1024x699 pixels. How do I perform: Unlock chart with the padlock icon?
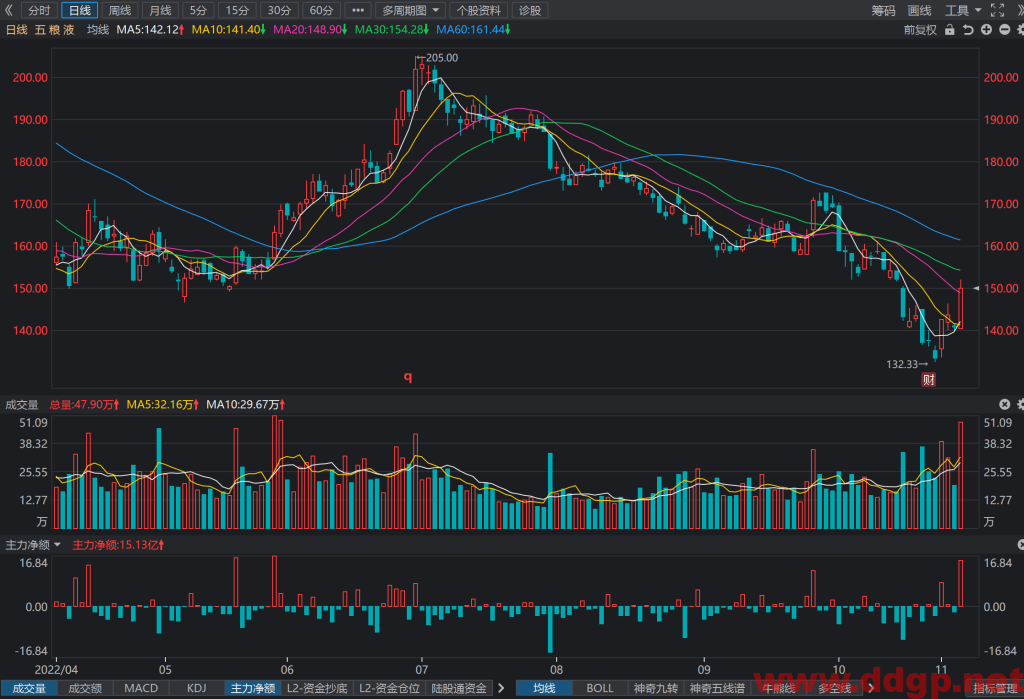point(950,29)
